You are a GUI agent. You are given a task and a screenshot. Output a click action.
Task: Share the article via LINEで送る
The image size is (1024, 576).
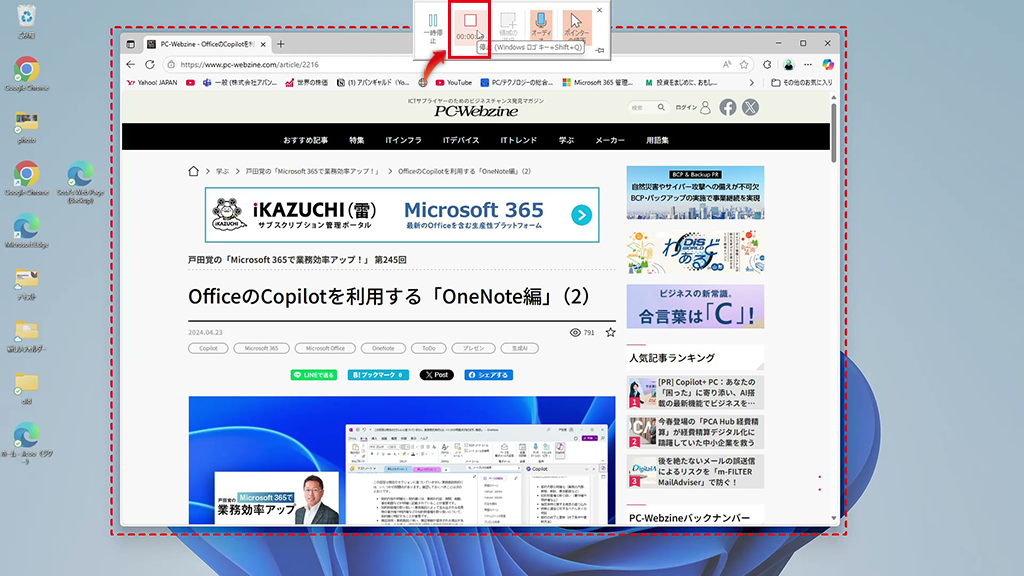pyautogui.click(x=314, y=375)
